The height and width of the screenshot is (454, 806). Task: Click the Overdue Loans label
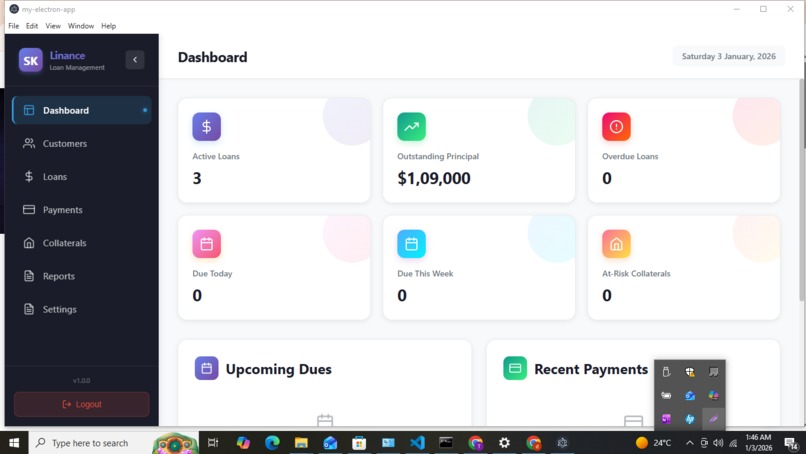tap(630, 156)
